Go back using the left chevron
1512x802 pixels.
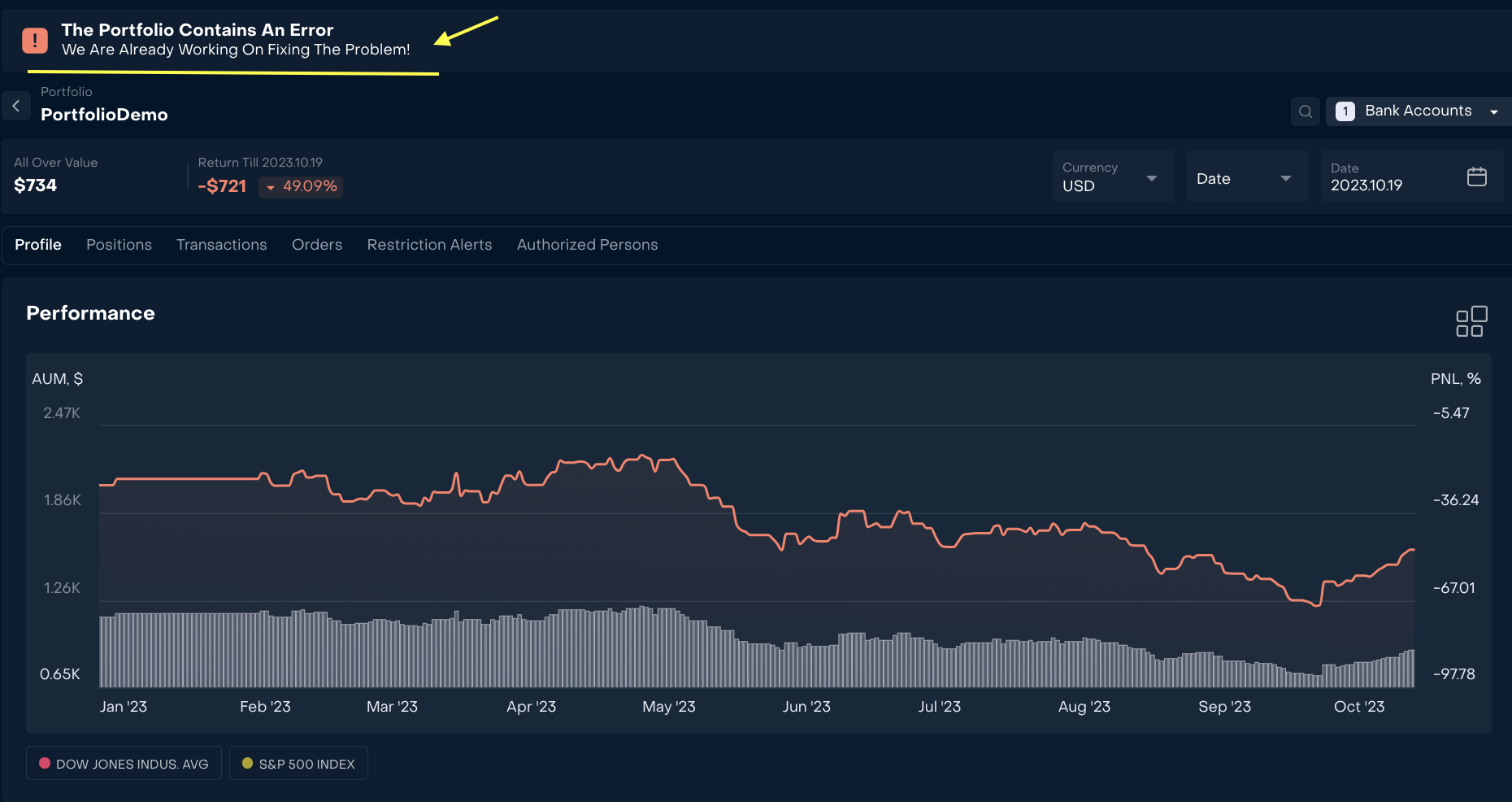point(16,106)
